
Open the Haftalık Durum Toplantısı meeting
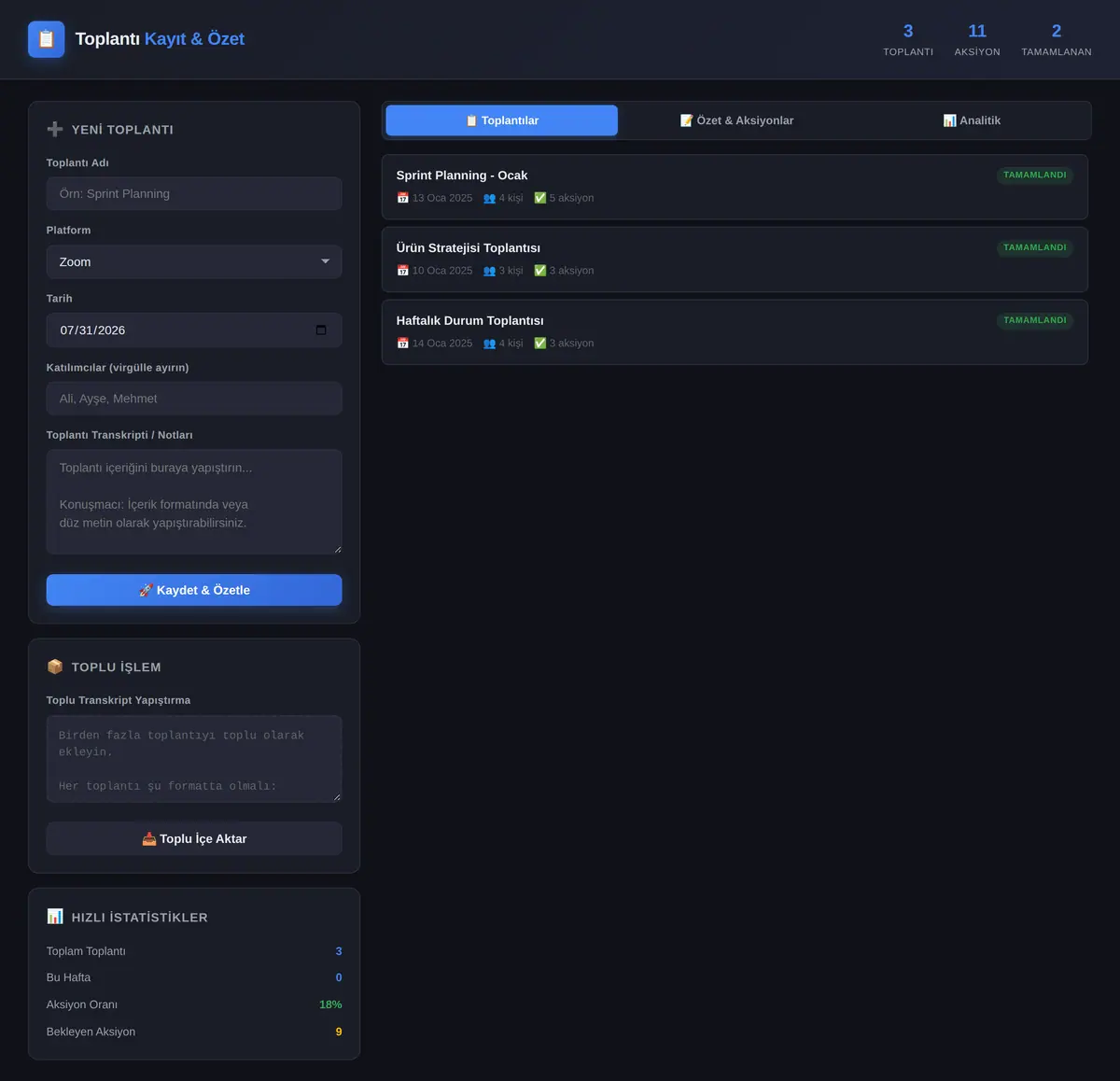tap(735, 332)
